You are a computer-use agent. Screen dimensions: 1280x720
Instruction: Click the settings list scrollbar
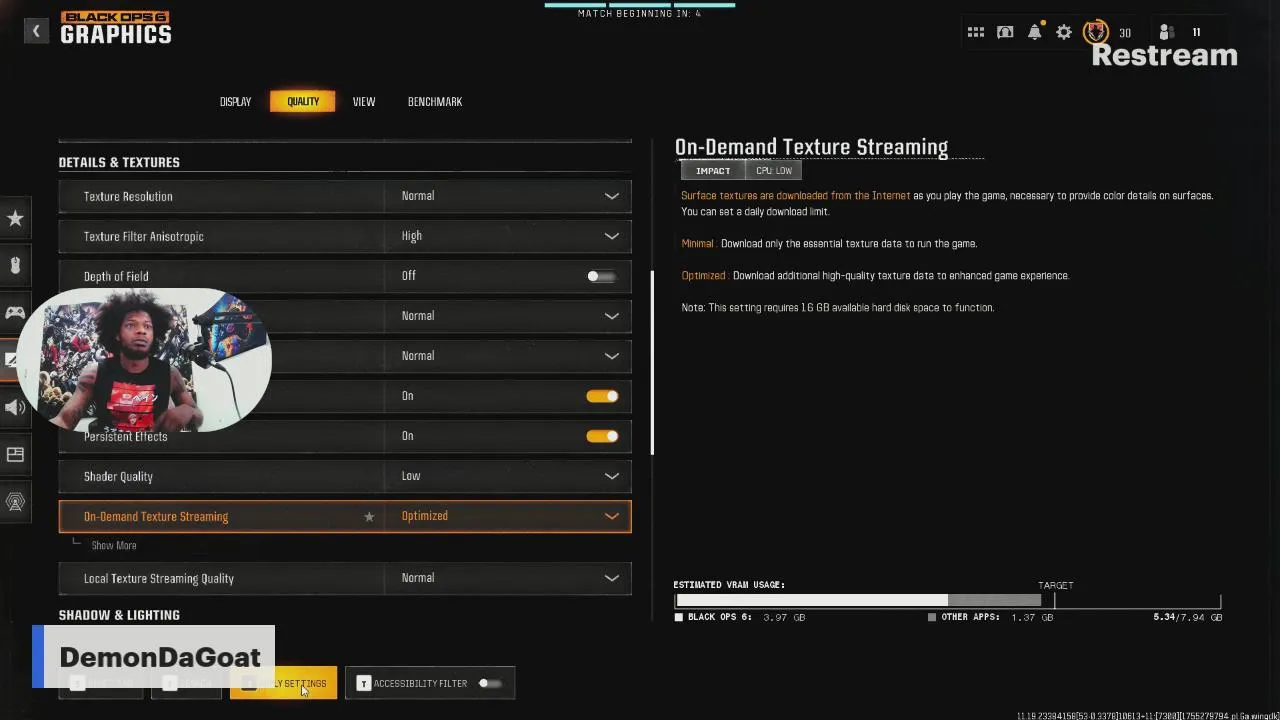click(652, 363)
